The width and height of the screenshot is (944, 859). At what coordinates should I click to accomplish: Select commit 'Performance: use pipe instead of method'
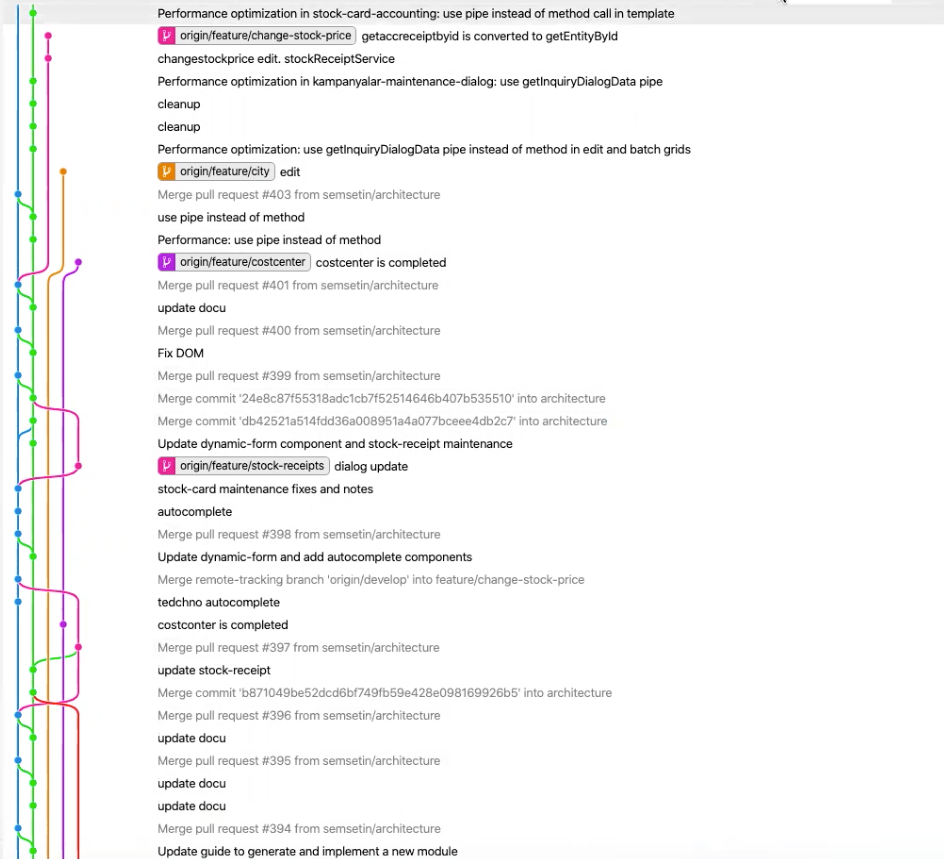coord(269,240)
